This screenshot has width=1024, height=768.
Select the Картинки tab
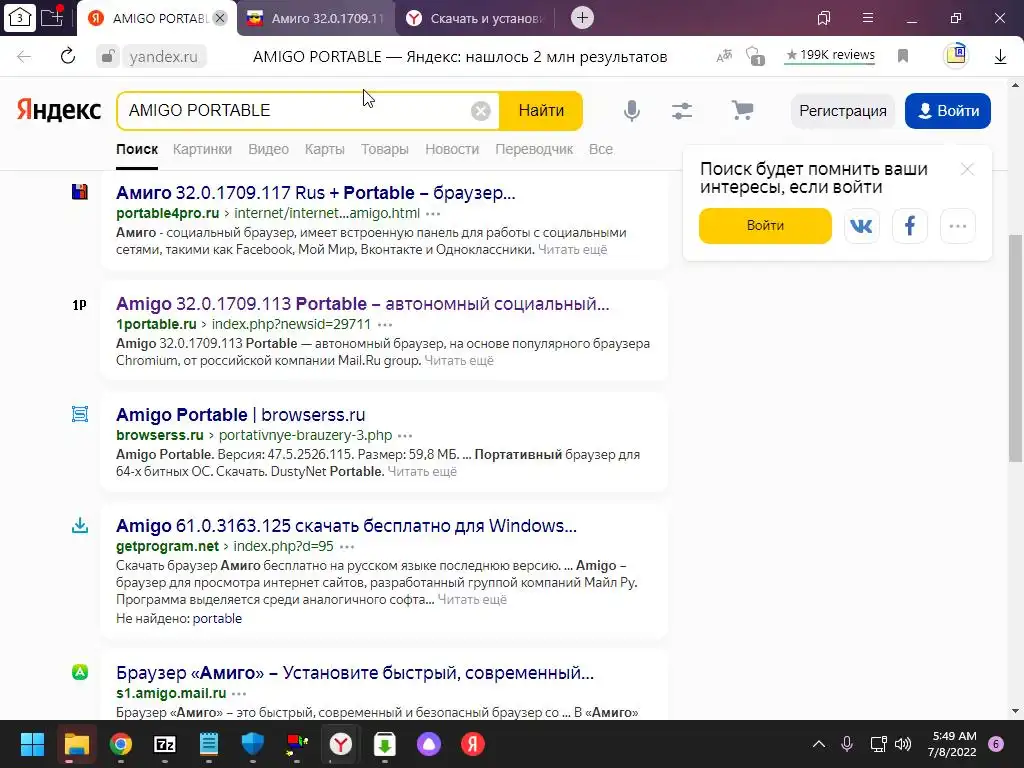202,150
